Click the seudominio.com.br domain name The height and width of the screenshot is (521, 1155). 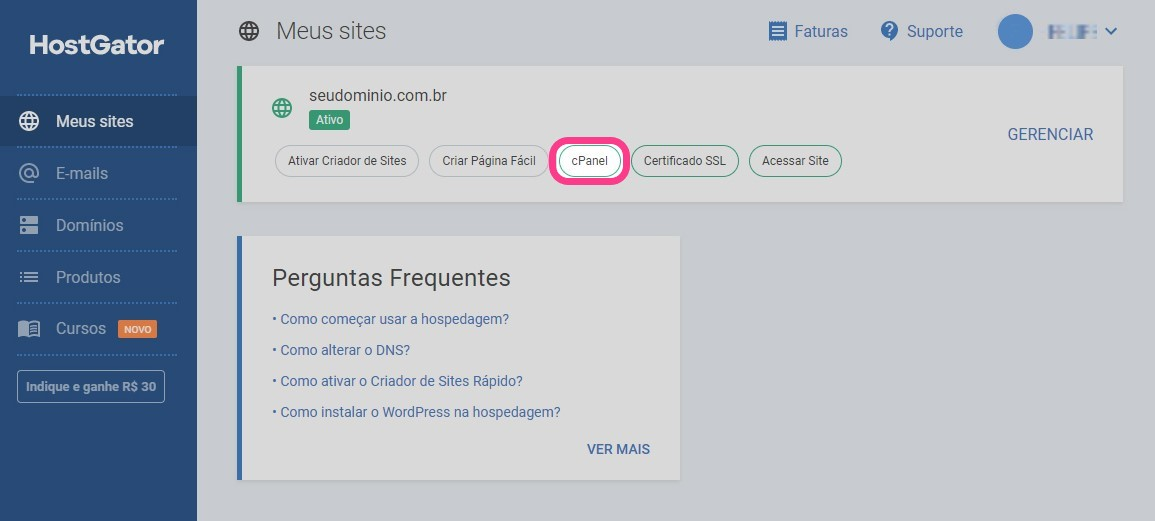(x=378, y=96)
